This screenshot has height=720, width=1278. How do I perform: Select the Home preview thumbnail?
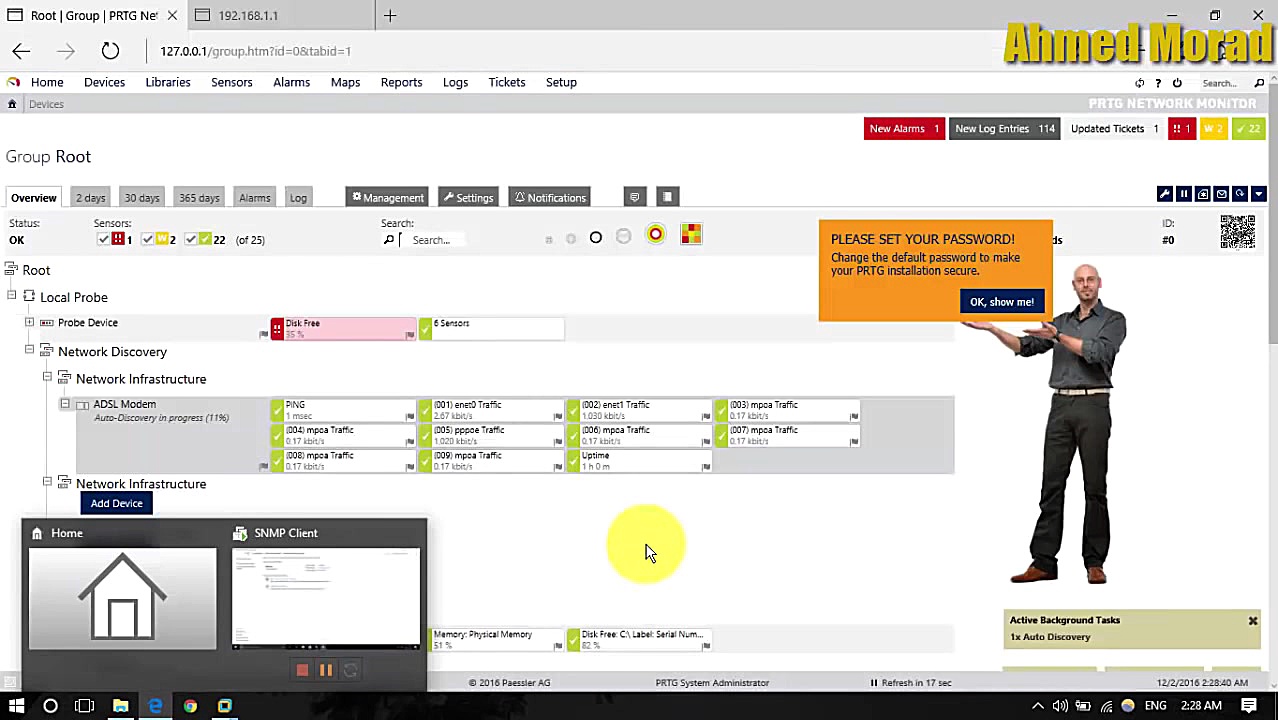(122, 598)
